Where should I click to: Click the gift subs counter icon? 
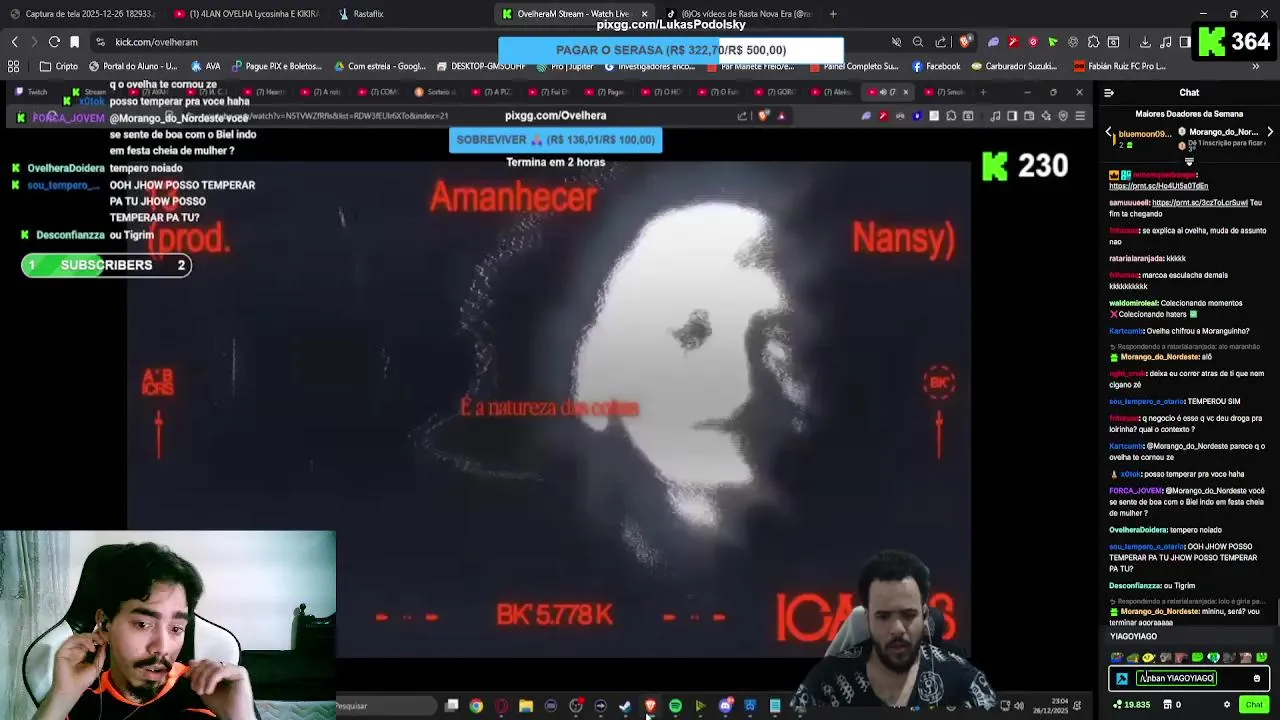1172,705
